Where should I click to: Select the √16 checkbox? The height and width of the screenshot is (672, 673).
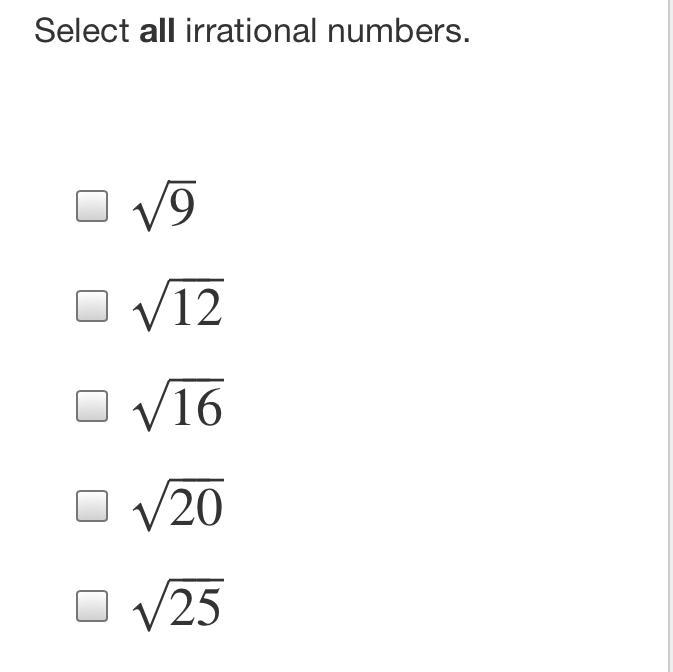(x=92, y=406)
